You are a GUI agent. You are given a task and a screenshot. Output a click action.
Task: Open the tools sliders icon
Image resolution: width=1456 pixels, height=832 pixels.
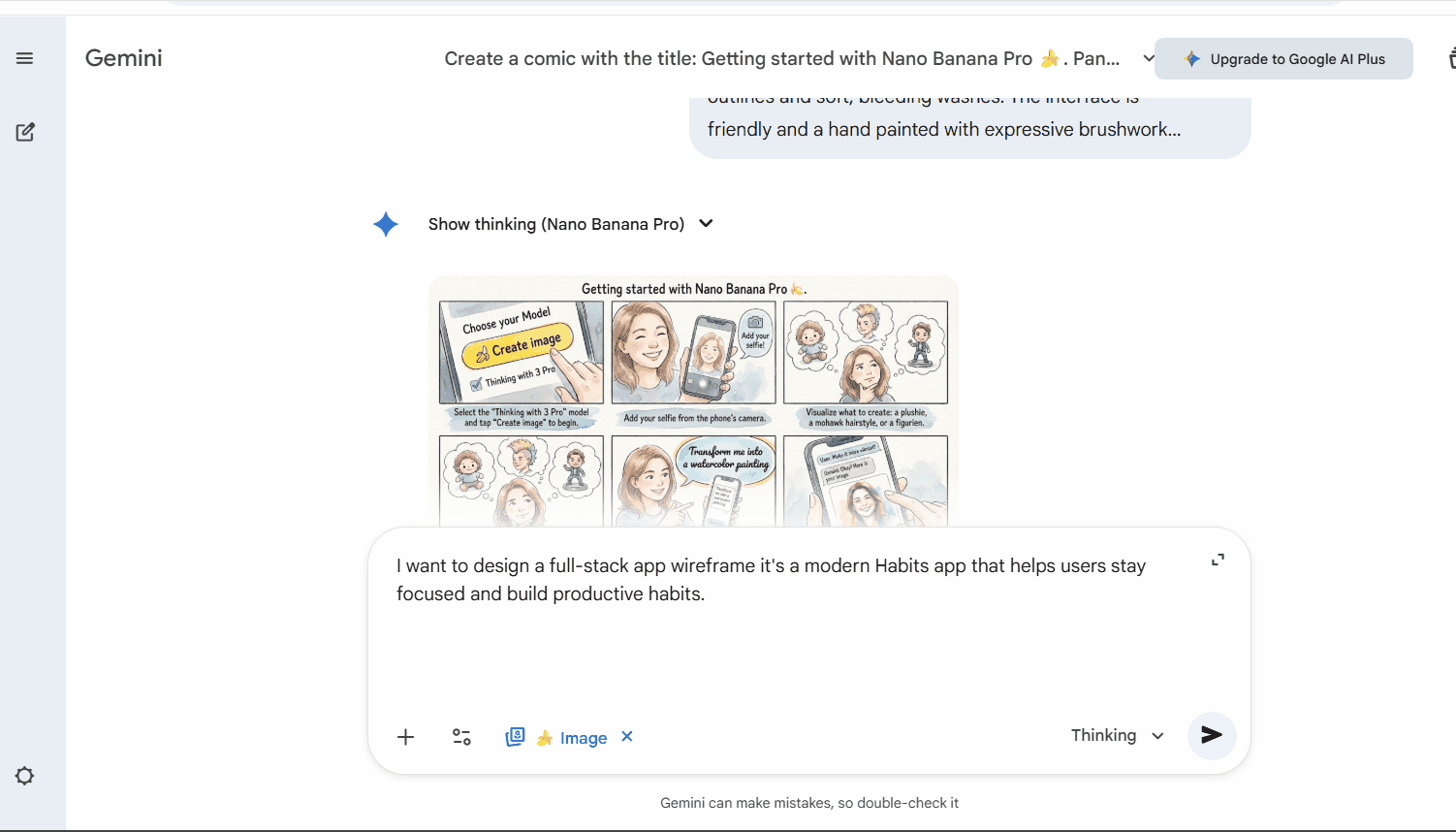point(461,737)
